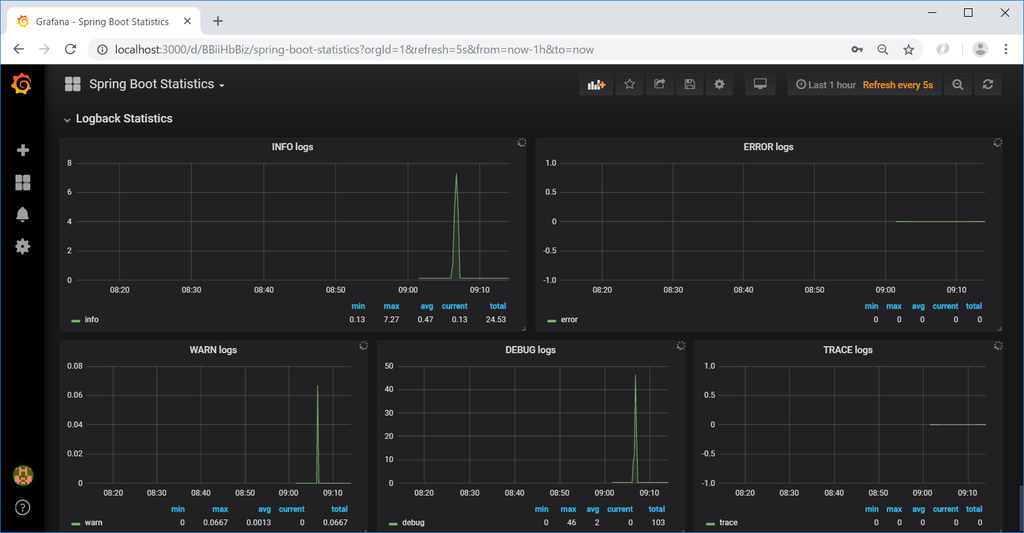The height and width of the screenshot is (533, 1024).
Task: Save dashboard with the floppy disk icon
Action: click(690, 84)
